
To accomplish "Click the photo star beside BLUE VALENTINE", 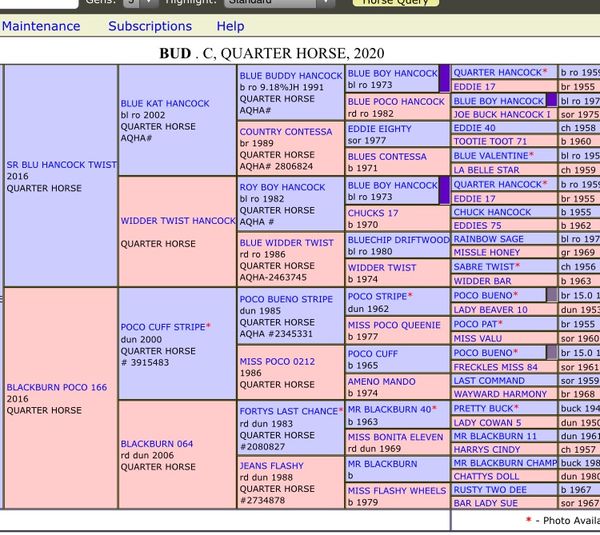I will (x=532, y=155).
